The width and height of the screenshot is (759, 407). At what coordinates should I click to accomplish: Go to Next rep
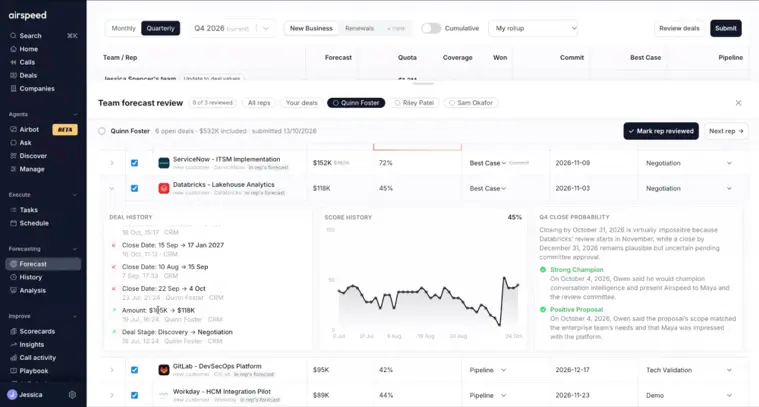pos(726,131)
